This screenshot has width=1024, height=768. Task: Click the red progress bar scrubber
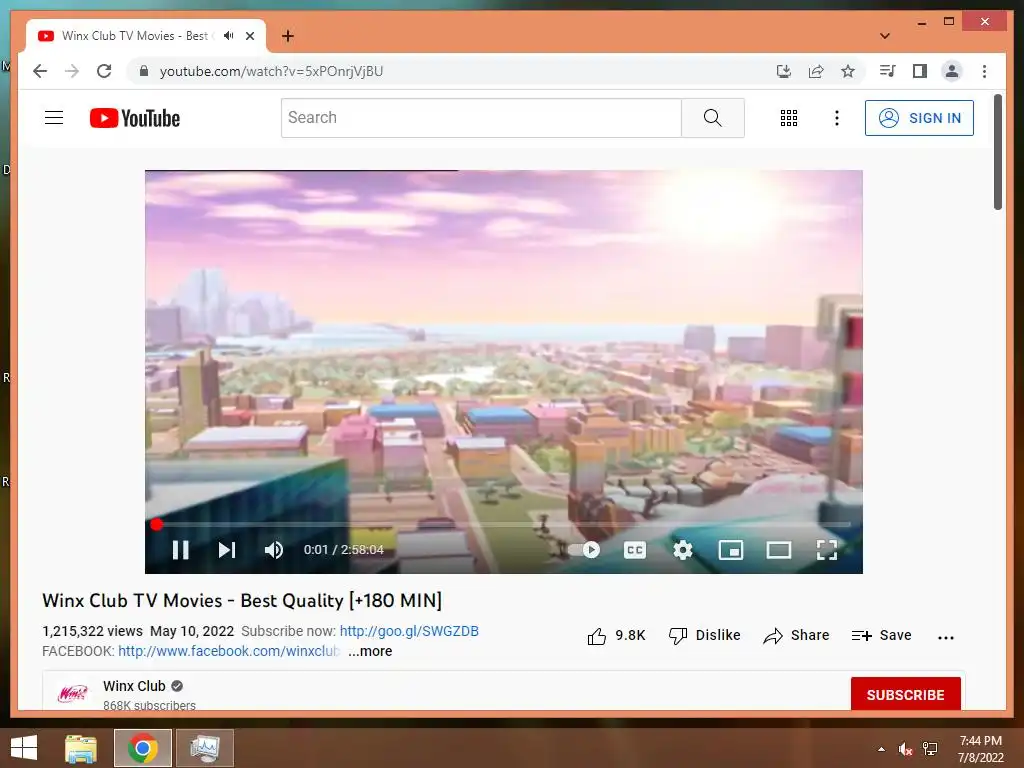click(x=156, y=524)
